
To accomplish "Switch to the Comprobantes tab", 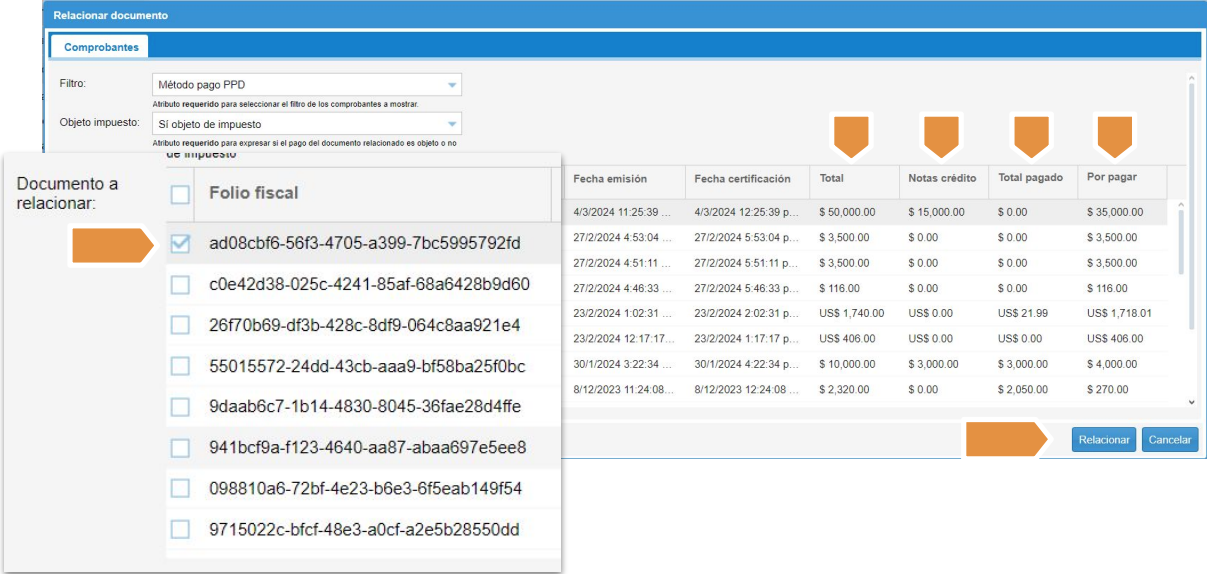I will [x=101, y=47].
